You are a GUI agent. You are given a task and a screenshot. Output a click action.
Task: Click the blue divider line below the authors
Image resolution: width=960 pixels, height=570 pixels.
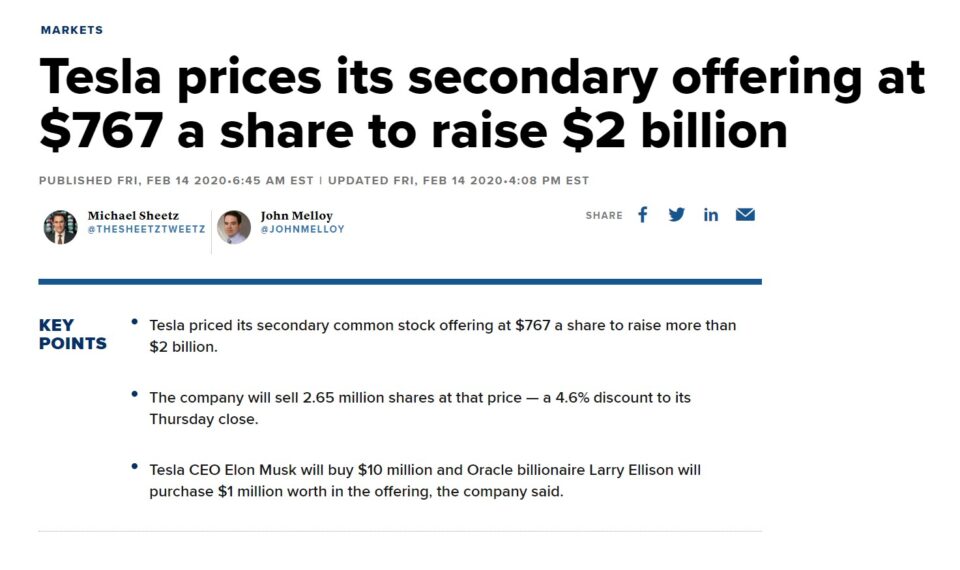pyautogui.click(x=400, y=282)
